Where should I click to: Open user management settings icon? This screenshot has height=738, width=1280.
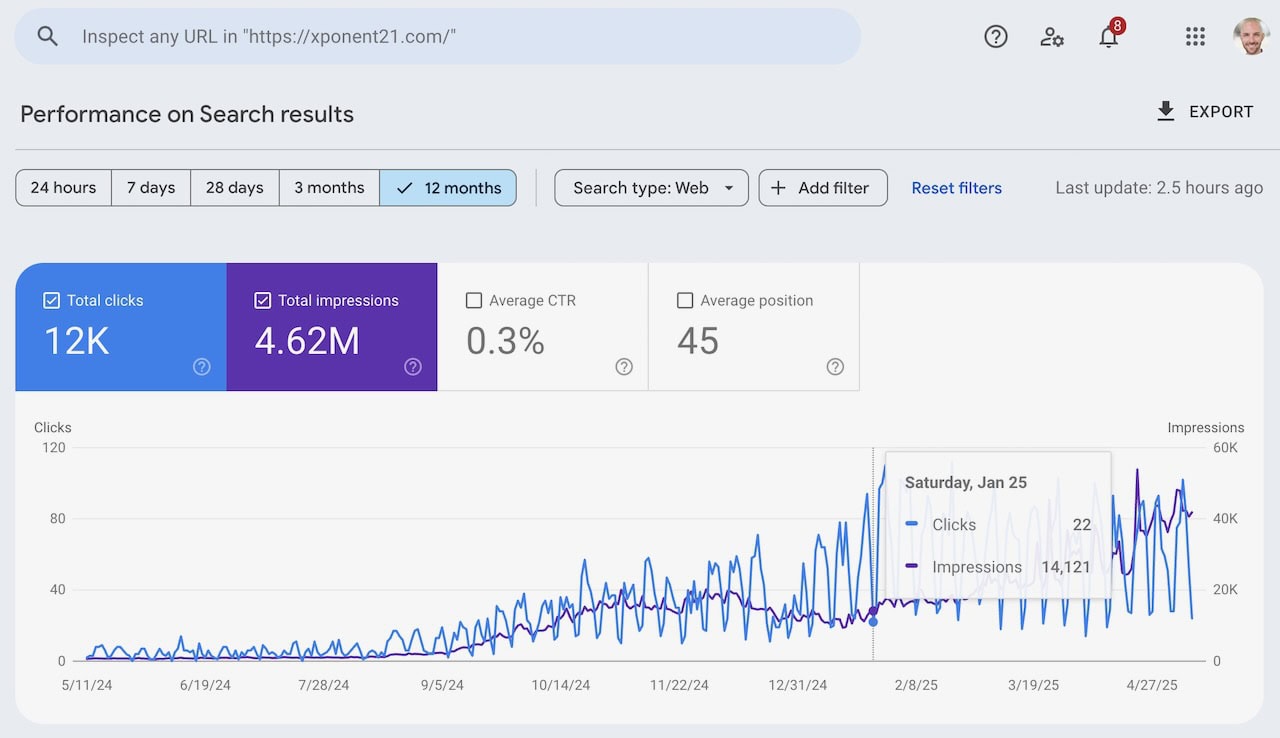[1052, 37]
